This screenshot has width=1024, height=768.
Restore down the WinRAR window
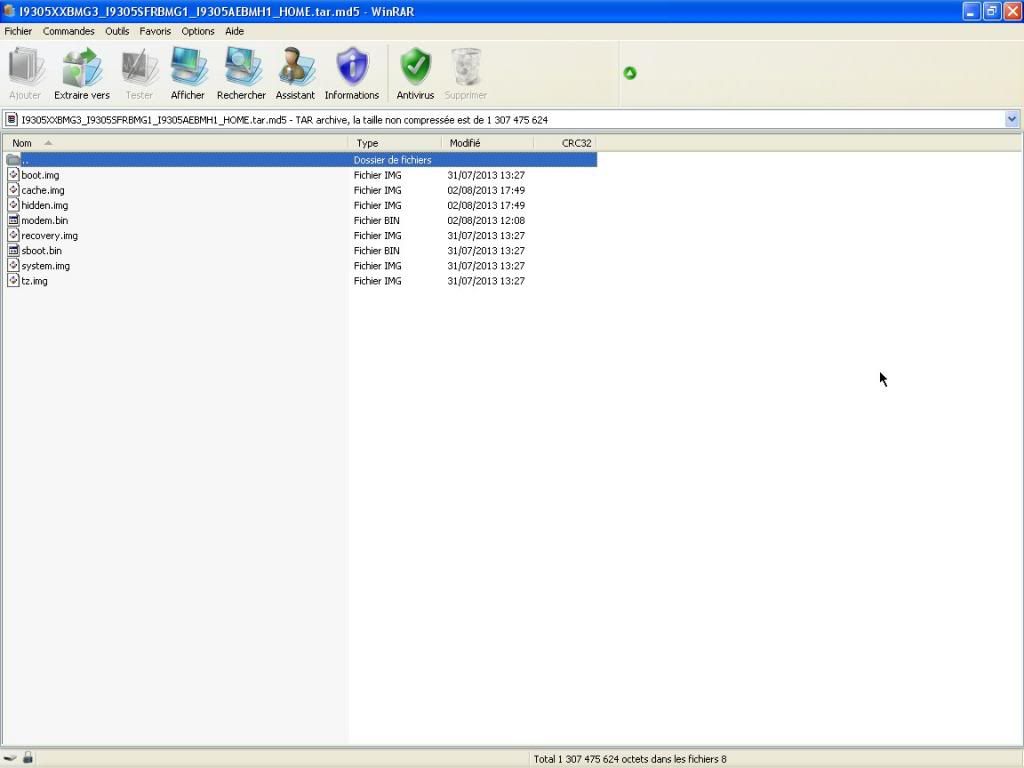coord(992,11)
